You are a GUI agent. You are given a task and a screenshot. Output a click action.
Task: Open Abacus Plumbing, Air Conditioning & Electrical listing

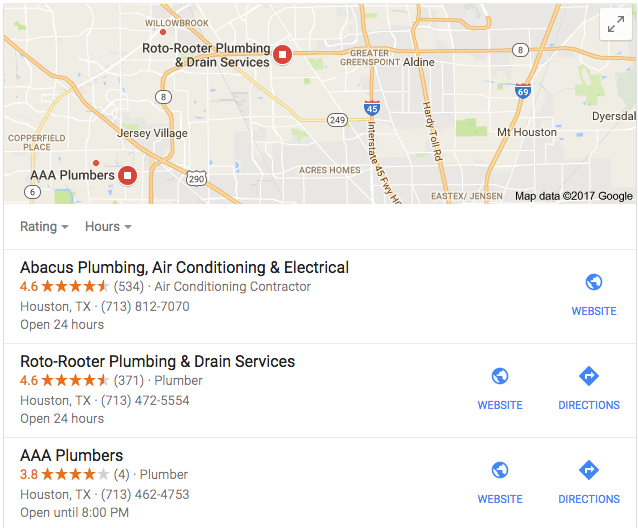[184, 268]
